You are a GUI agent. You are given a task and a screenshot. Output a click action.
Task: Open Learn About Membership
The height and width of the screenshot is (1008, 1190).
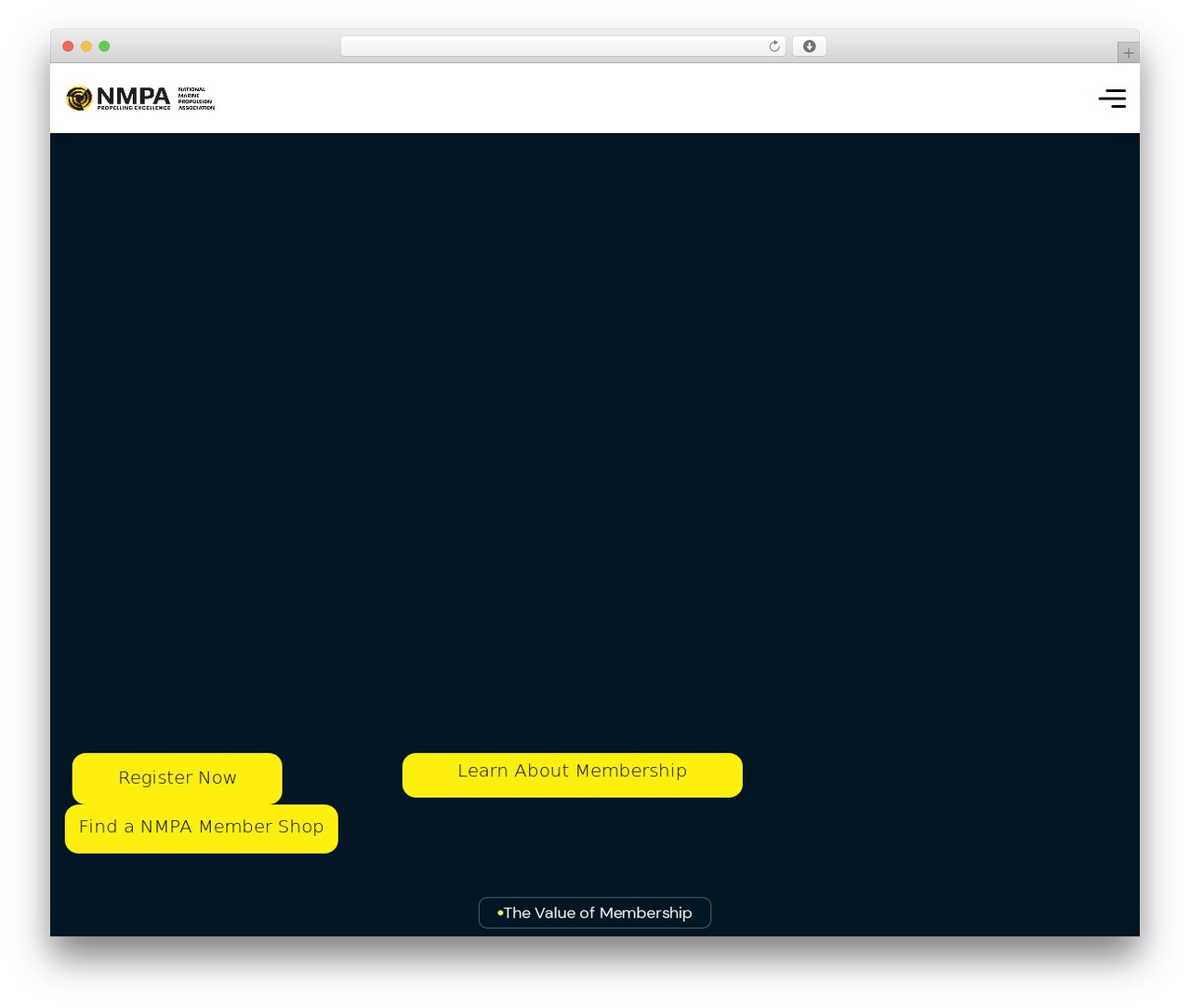(573, 775)
